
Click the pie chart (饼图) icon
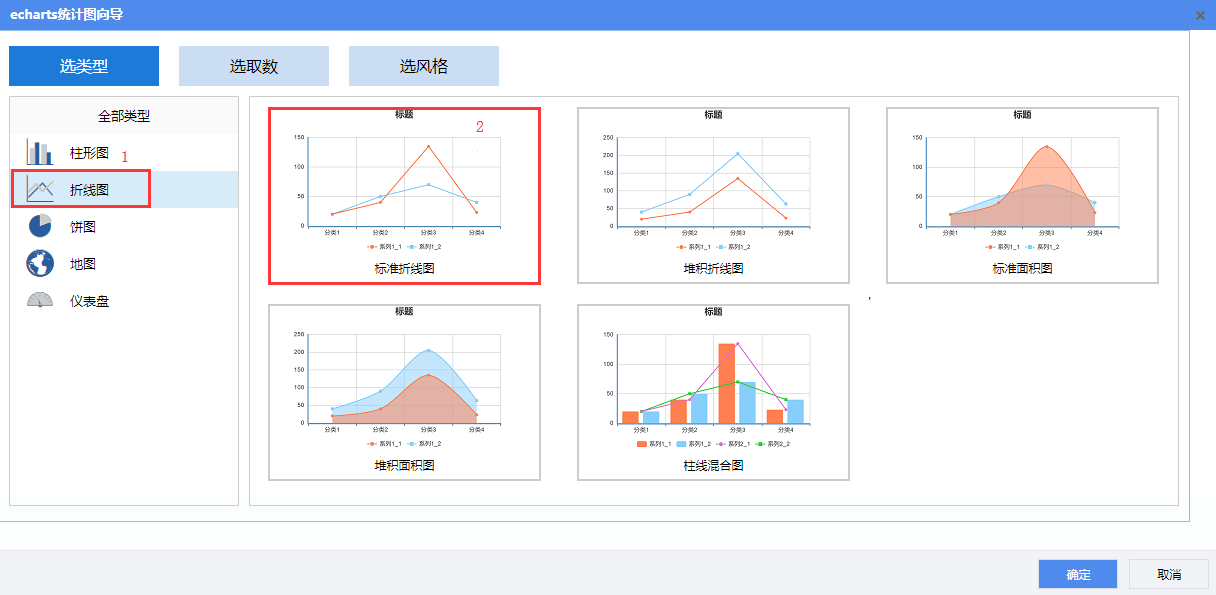coord(40,227)
